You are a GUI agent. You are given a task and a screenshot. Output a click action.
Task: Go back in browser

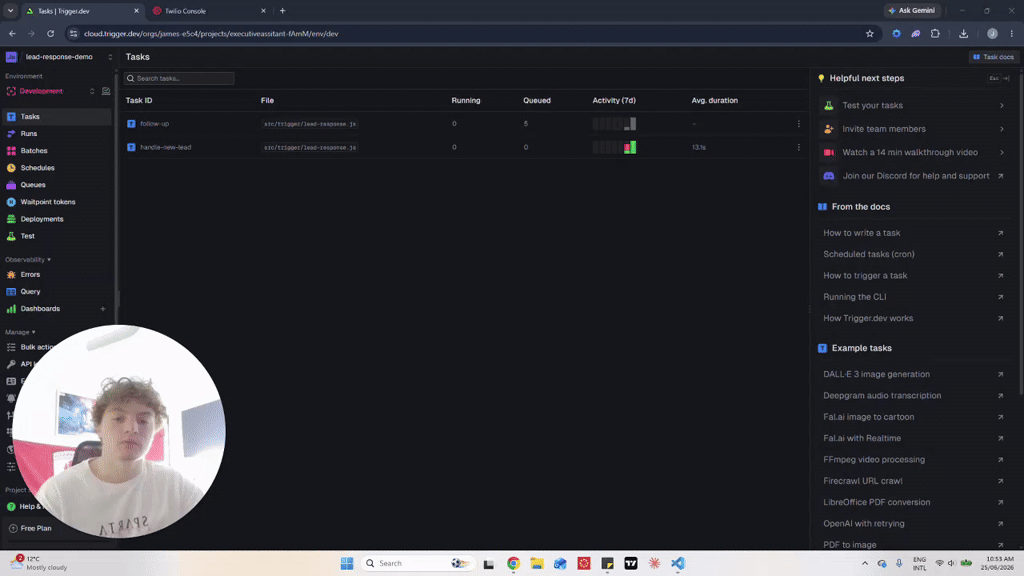point(12,33)
